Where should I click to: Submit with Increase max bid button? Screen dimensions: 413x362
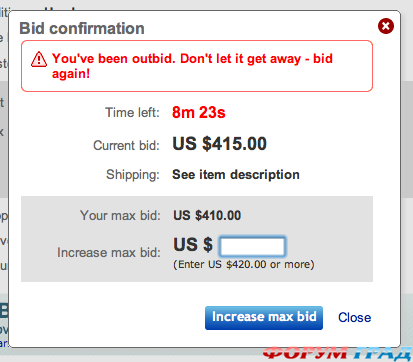(264, 318)
